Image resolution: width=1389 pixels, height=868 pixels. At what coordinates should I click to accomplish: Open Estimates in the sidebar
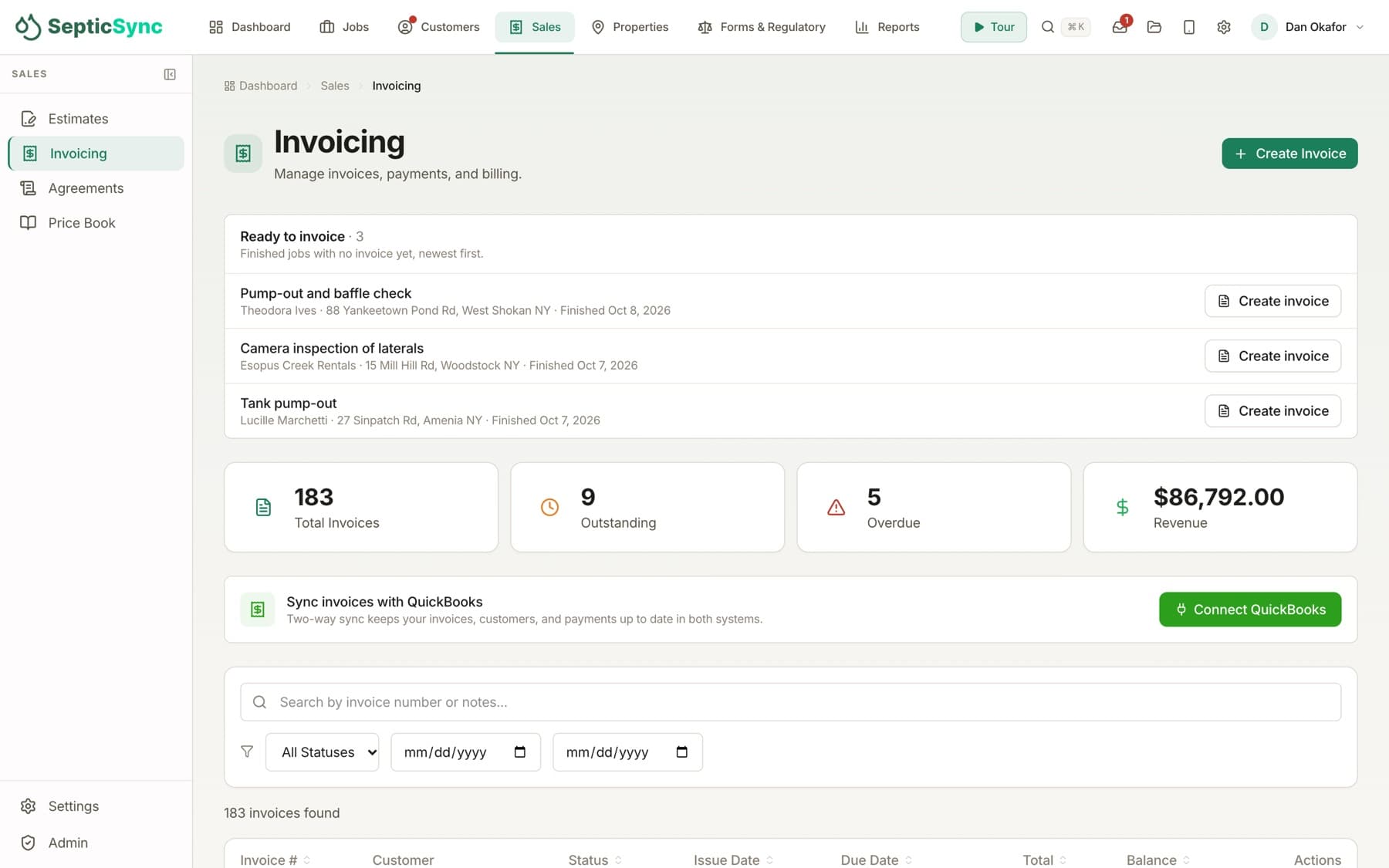click(96, 119)
